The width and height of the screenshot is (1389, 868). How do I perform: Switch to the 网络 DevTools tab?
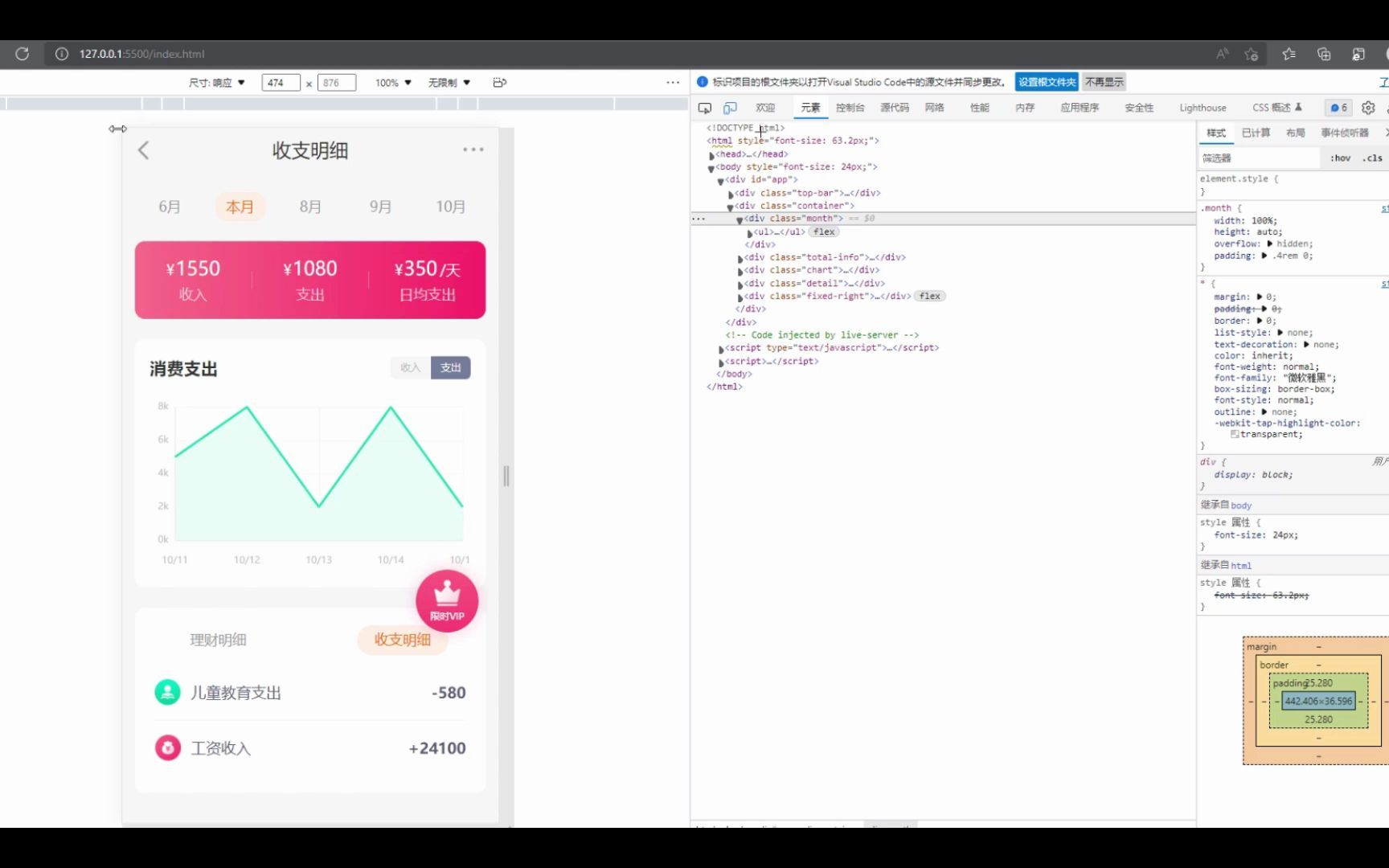pos(935,107)
